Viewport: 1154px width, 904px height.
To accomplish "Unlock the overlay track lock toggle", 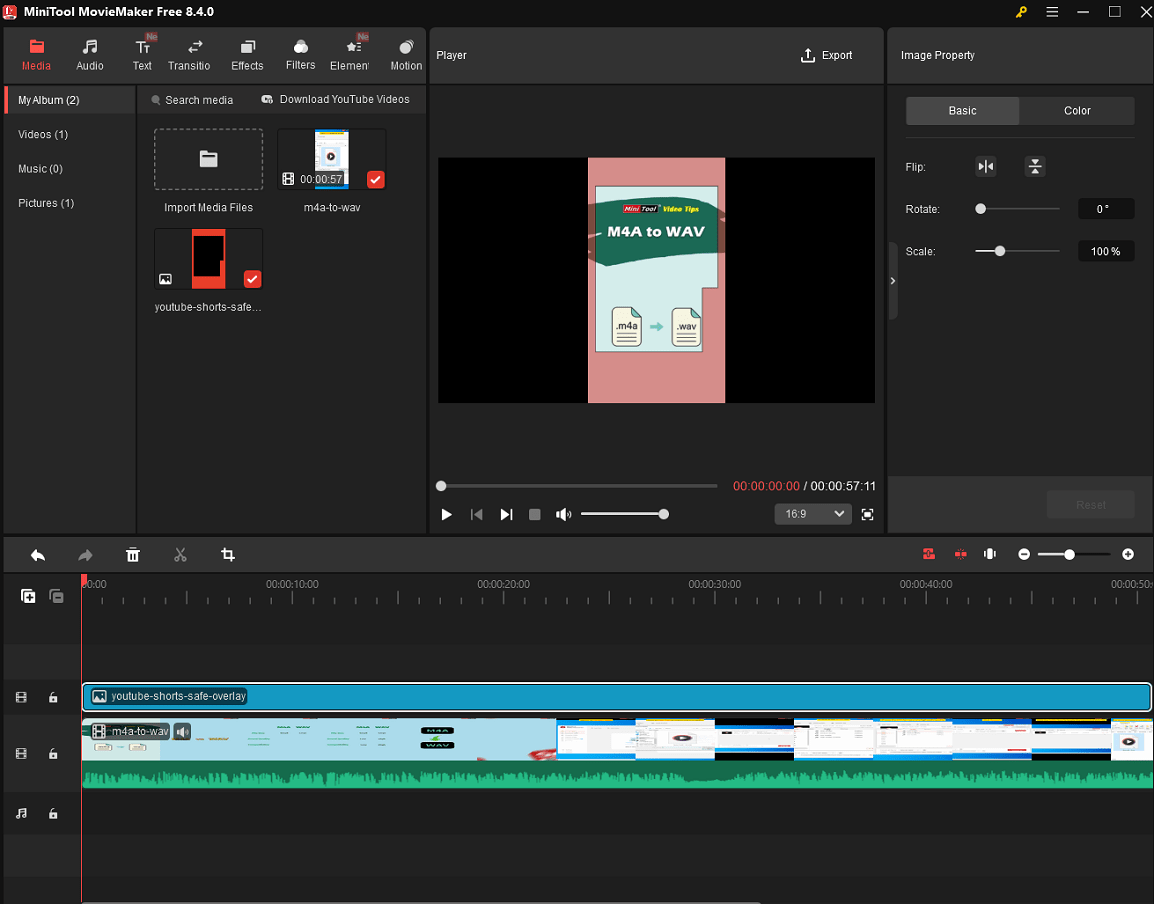I will click(x=54, y=697).
